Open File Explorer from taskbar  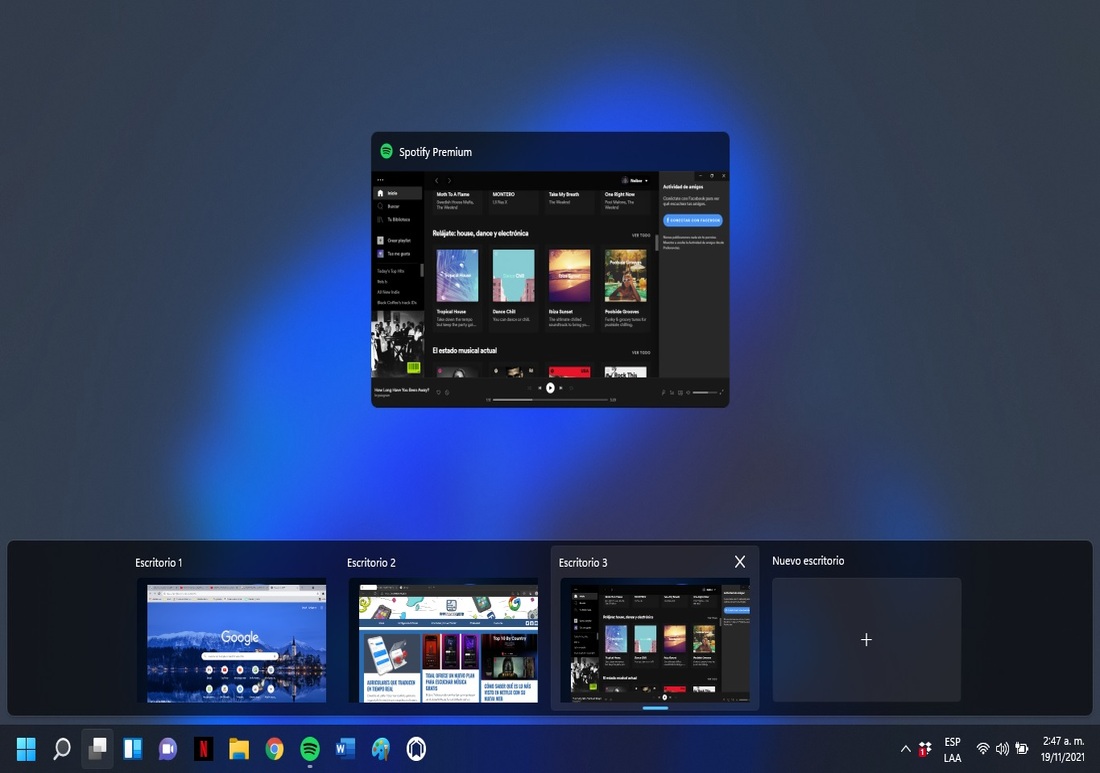tap(239, 749)
